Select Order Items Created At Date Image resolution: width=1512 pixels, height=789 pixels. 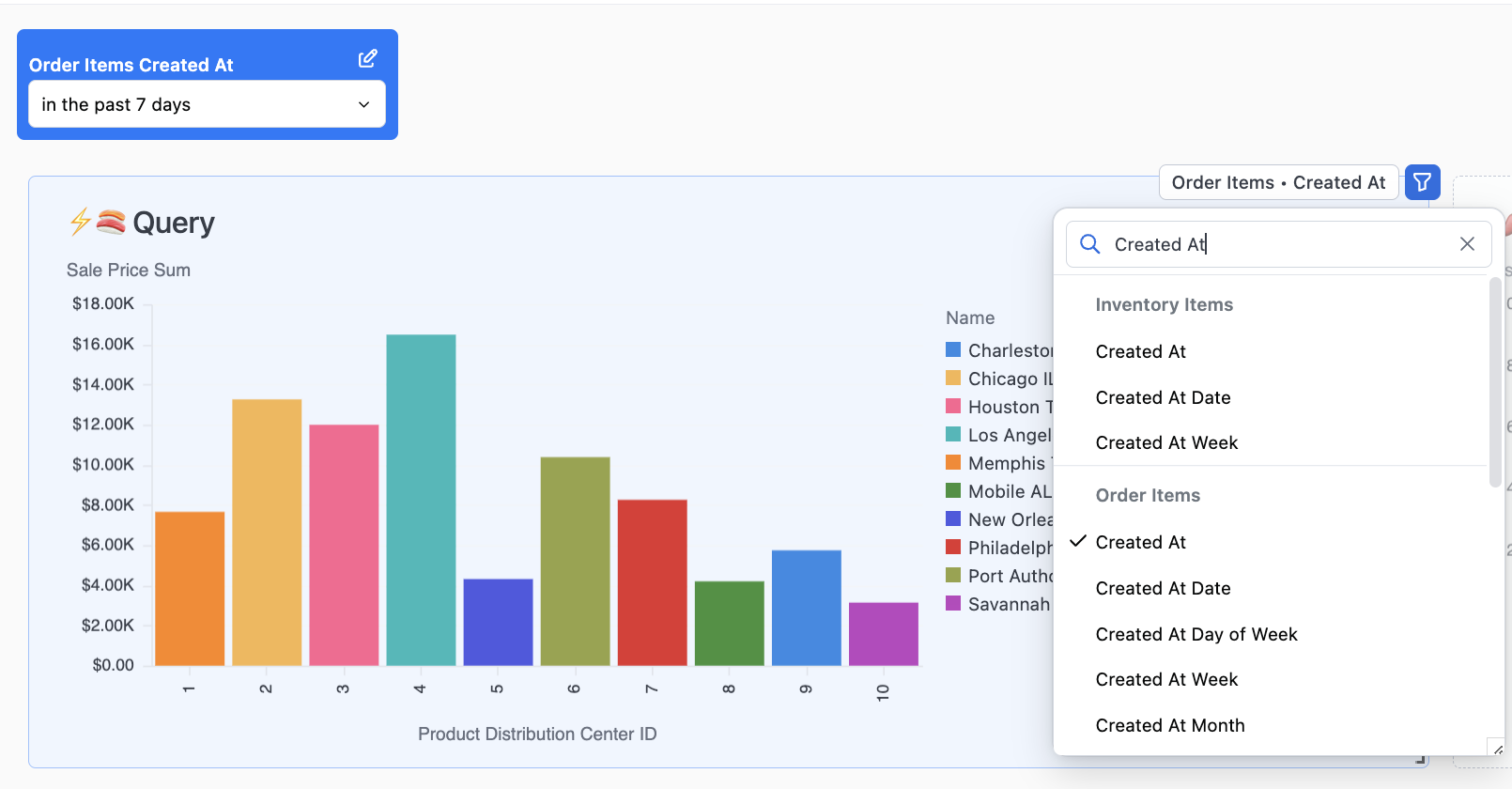coord(1163,588)
